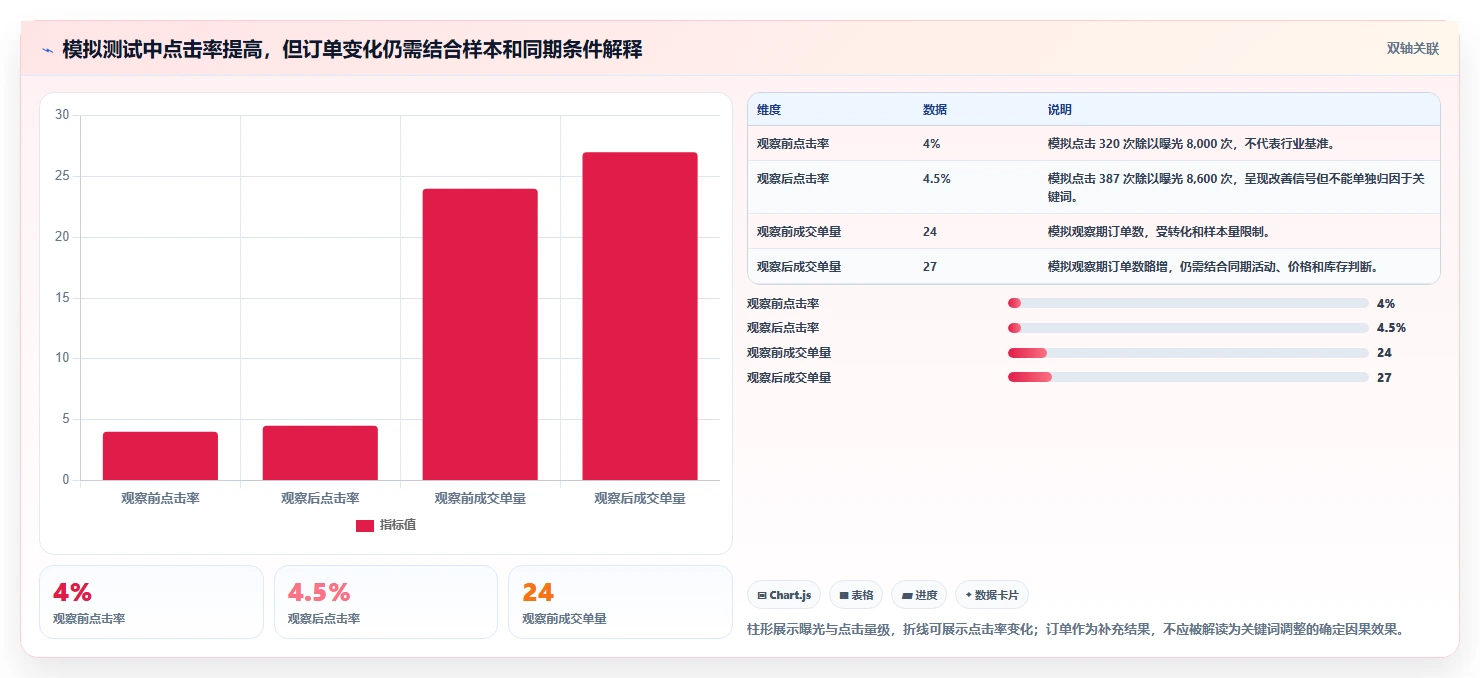Click the 4% cell in the table
The width and height of the screenshot is (1480, 678).
click(932, 144)
